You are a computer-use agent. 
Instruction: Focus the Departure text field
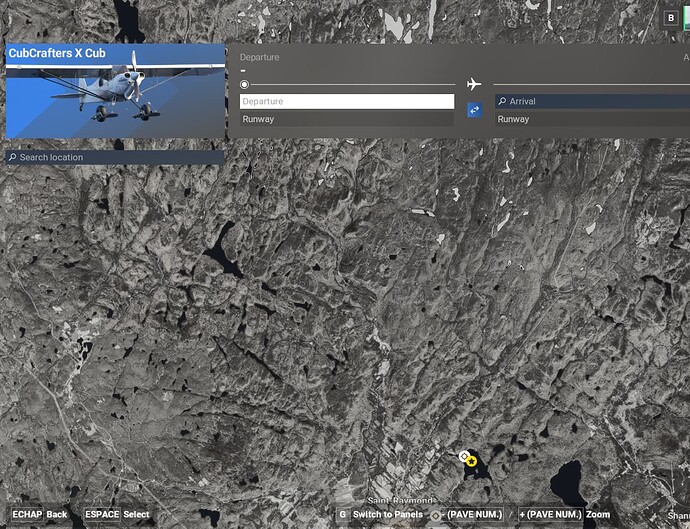click(347, 101)
